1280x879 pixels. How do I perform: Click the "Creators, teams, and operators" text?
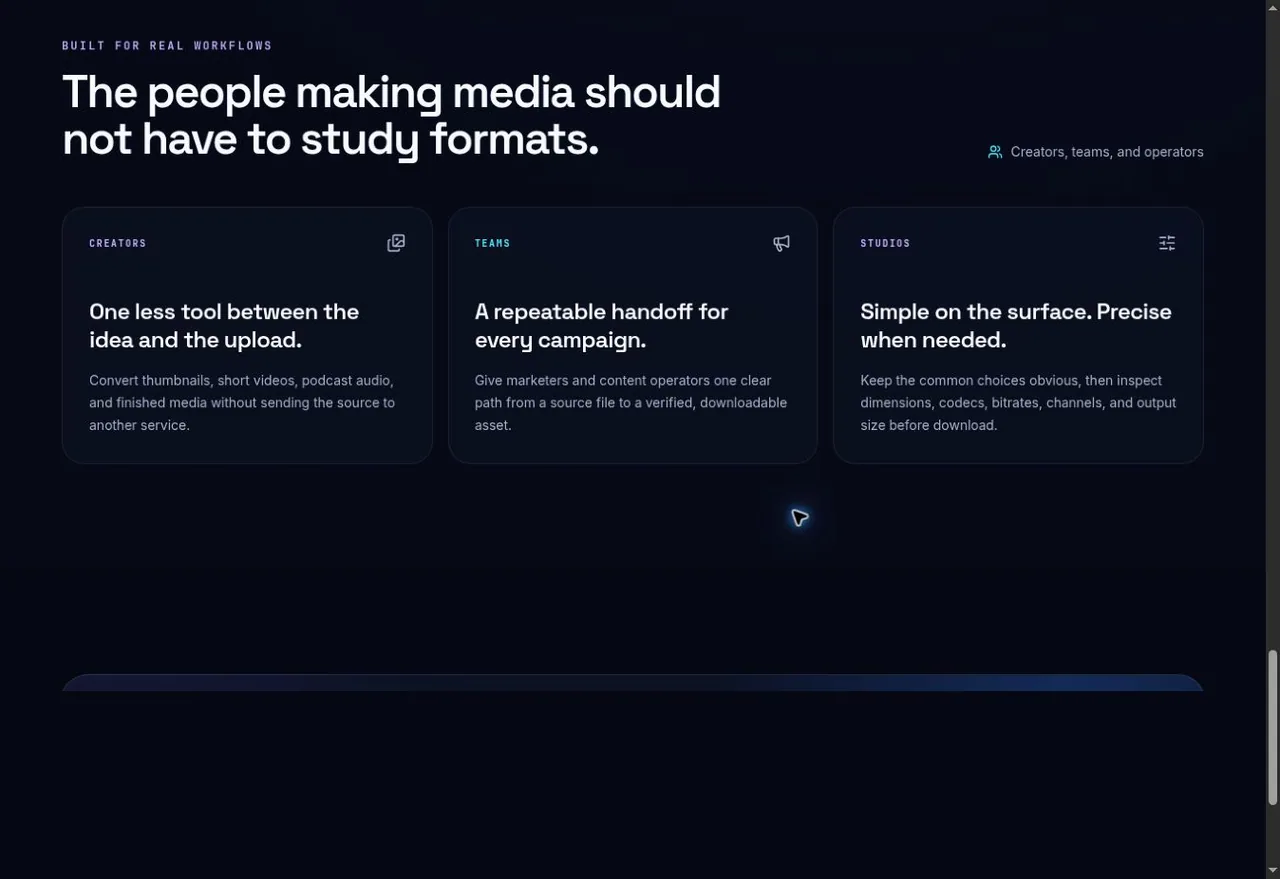click(1107, 152)
